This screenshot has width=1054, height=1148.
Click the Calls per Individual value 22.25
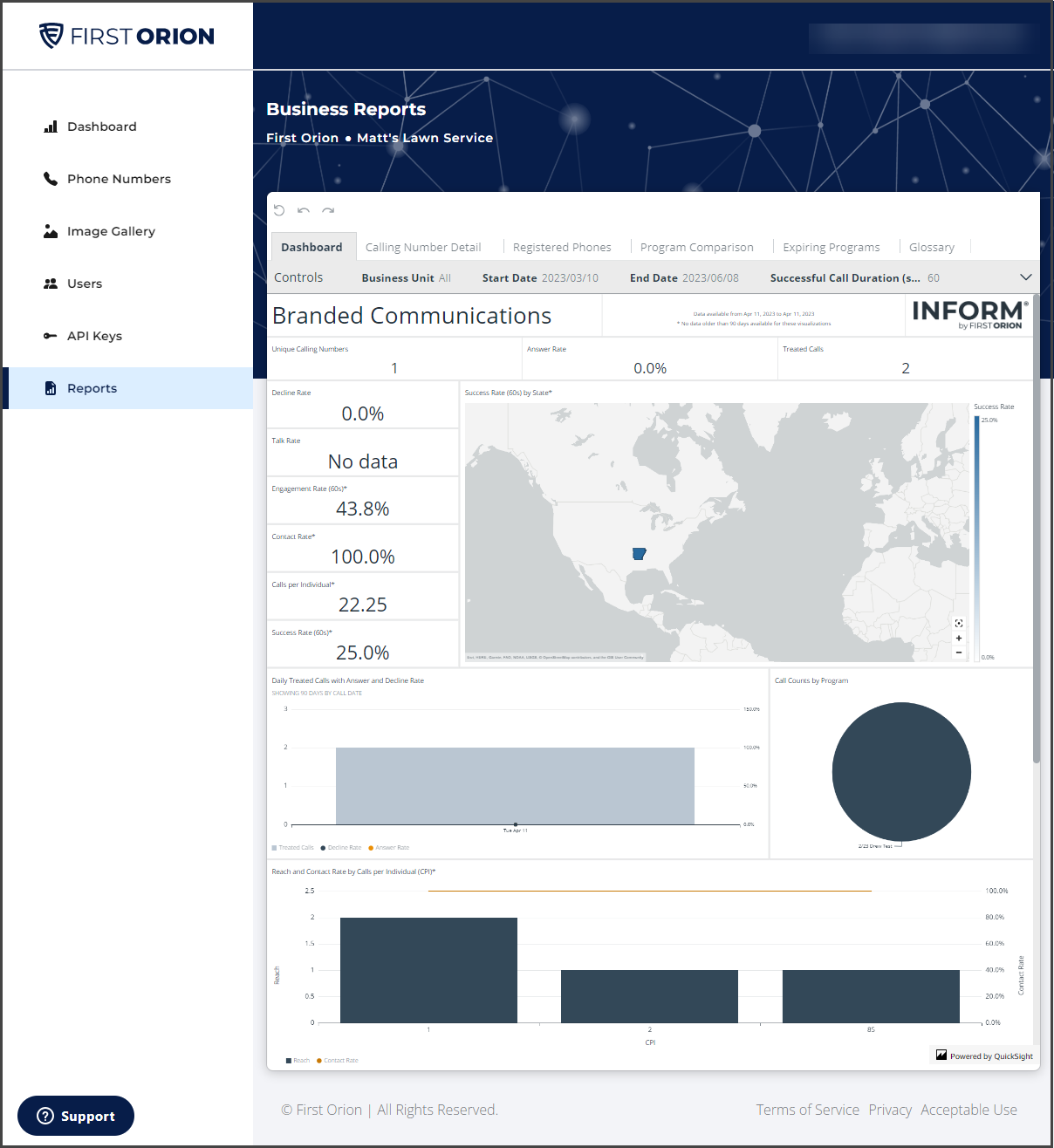pos(363,605)
